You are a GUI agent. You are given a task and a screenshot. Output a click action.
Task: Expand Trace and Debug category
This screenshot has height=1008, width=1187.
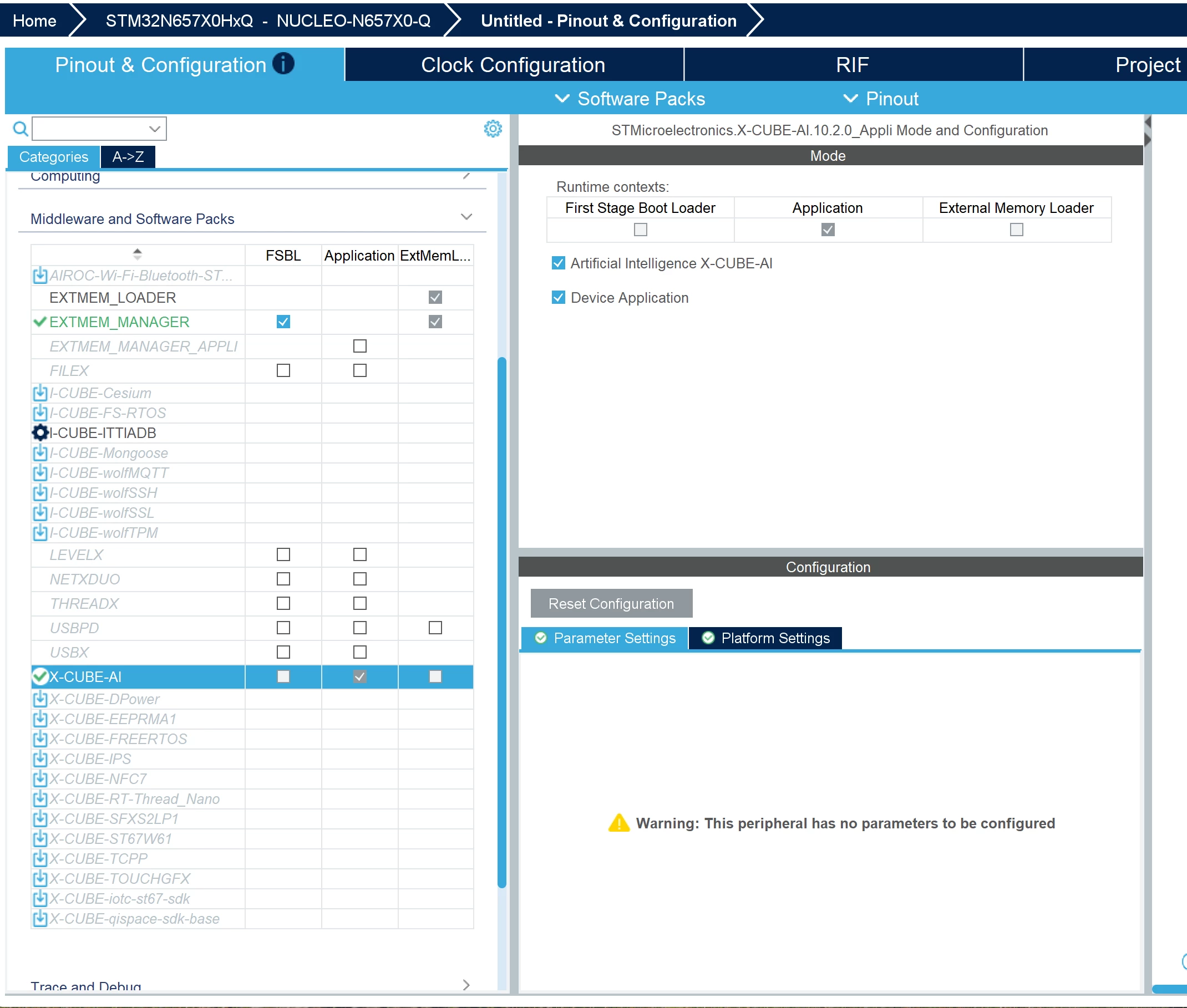pos(466,985)
